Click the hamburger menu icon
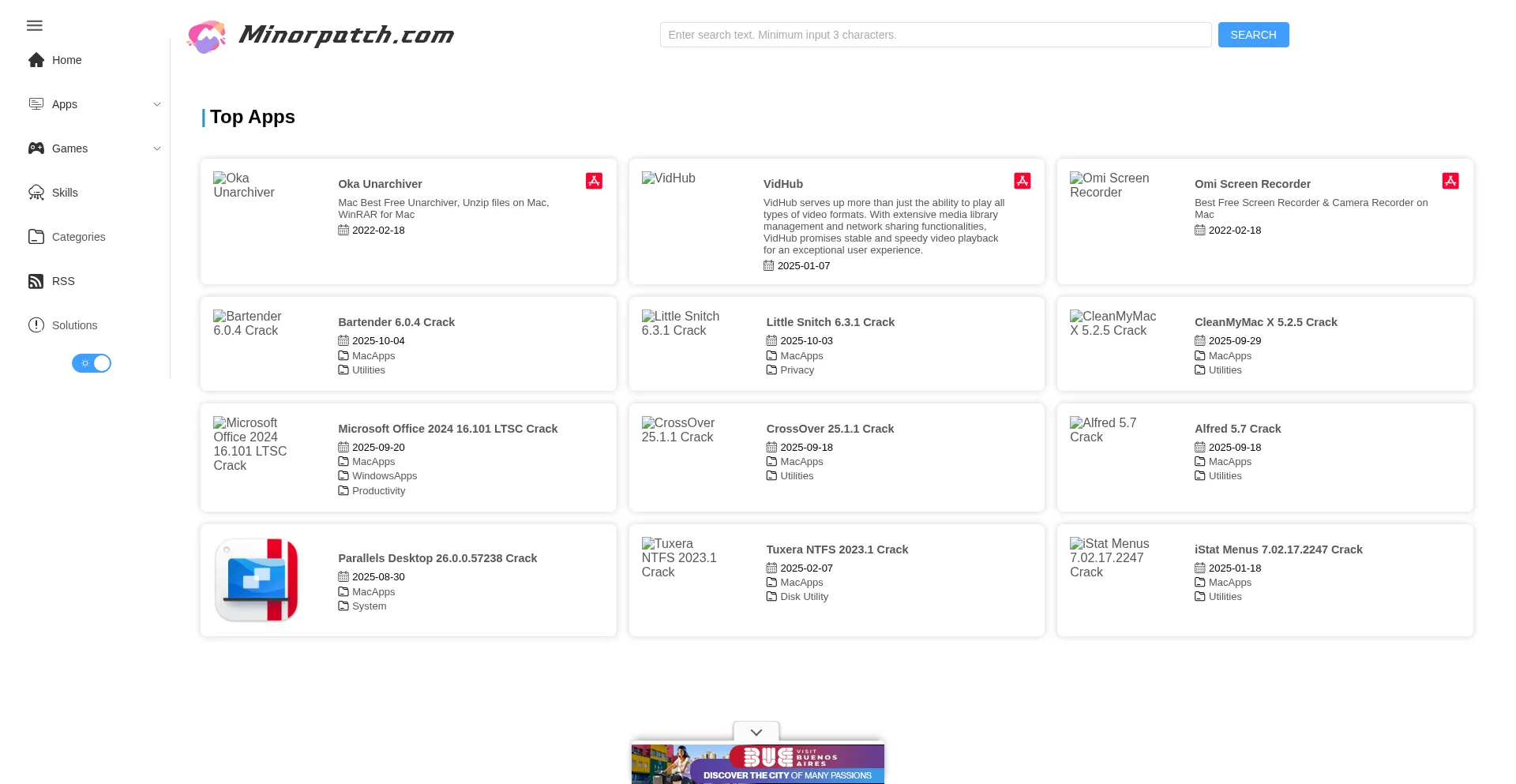 [x=35, y=26]
